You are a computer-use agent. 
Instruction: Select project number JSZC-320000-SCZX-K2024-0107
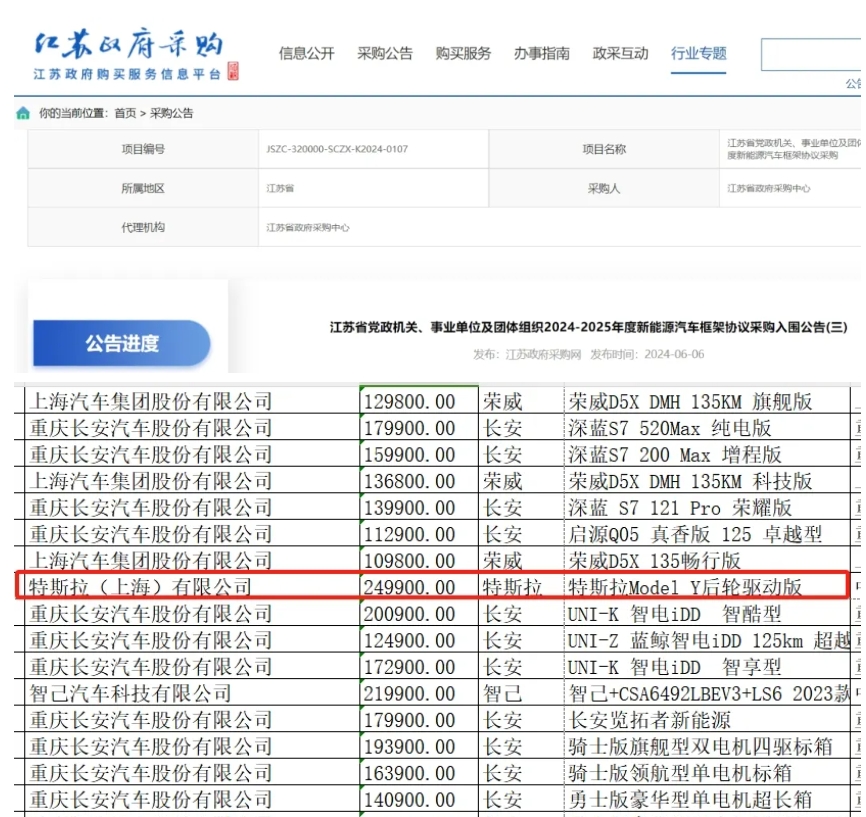pos(337,149)
